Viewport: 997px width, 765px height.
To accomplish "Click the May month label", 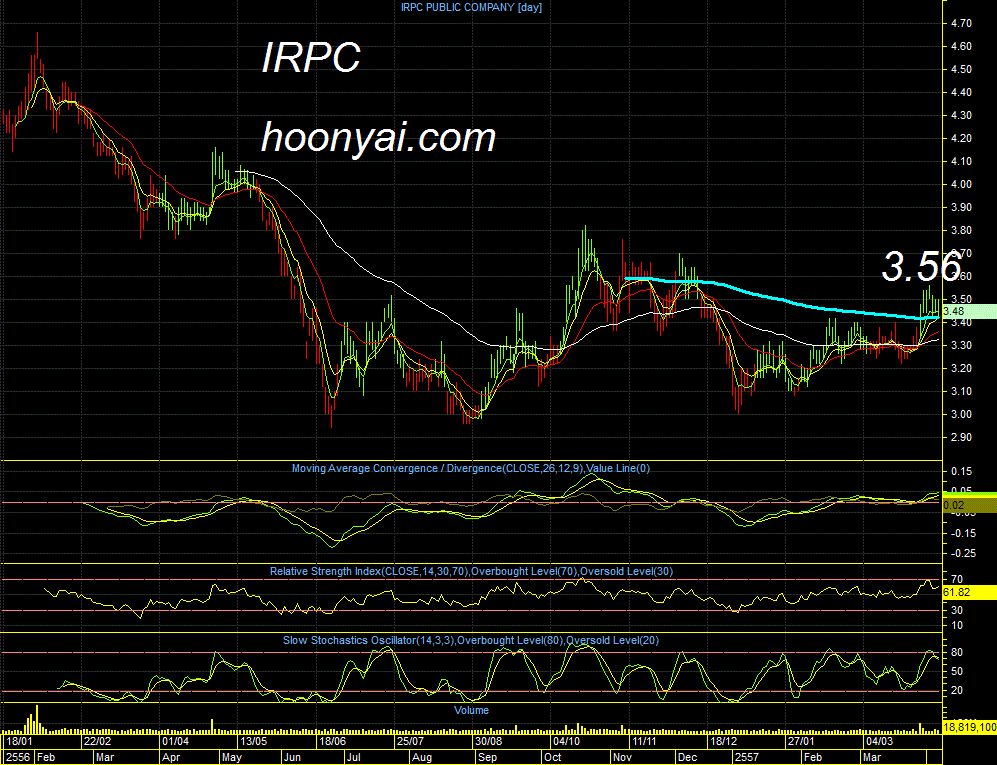I will click(x=232, y=757).
